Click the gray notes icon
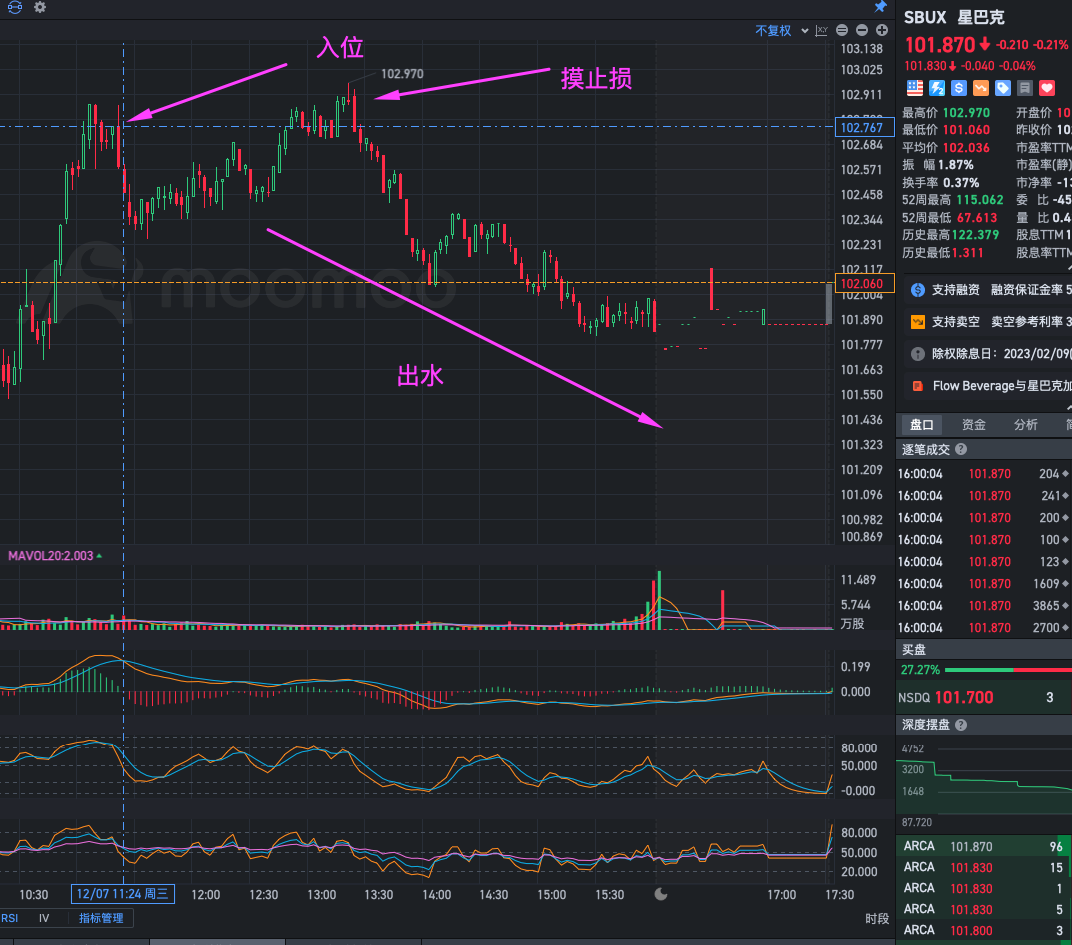The width and height of the screenshot is (1072, 945). 1024,88
